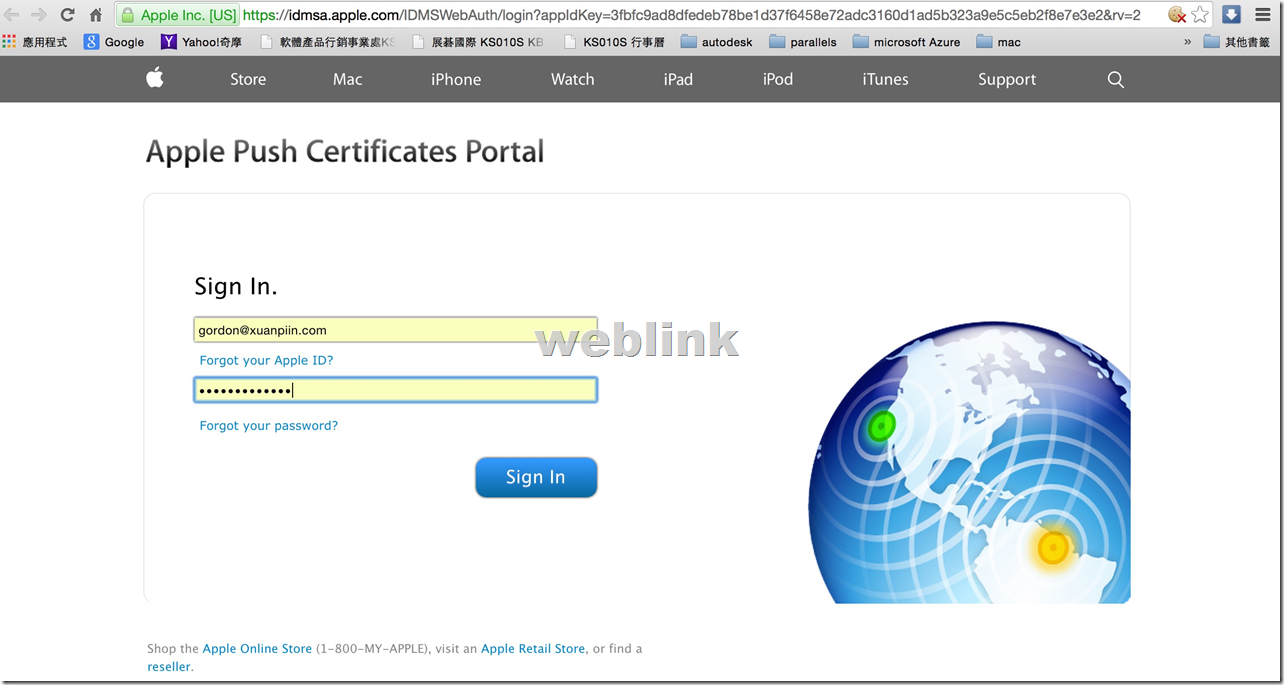Click the password input field
Viewport: 1284px width, 685px height.
coord(395,390)
